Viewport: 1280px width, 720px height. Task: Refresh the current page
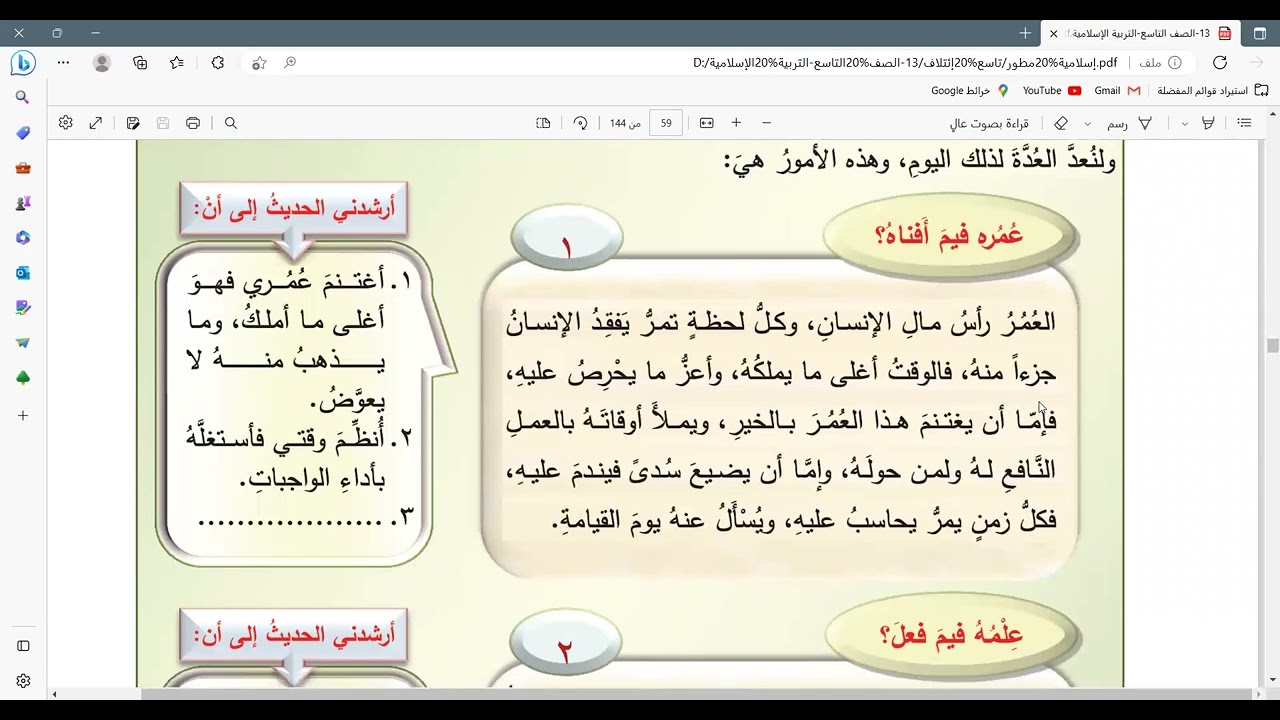[1219, 63]
